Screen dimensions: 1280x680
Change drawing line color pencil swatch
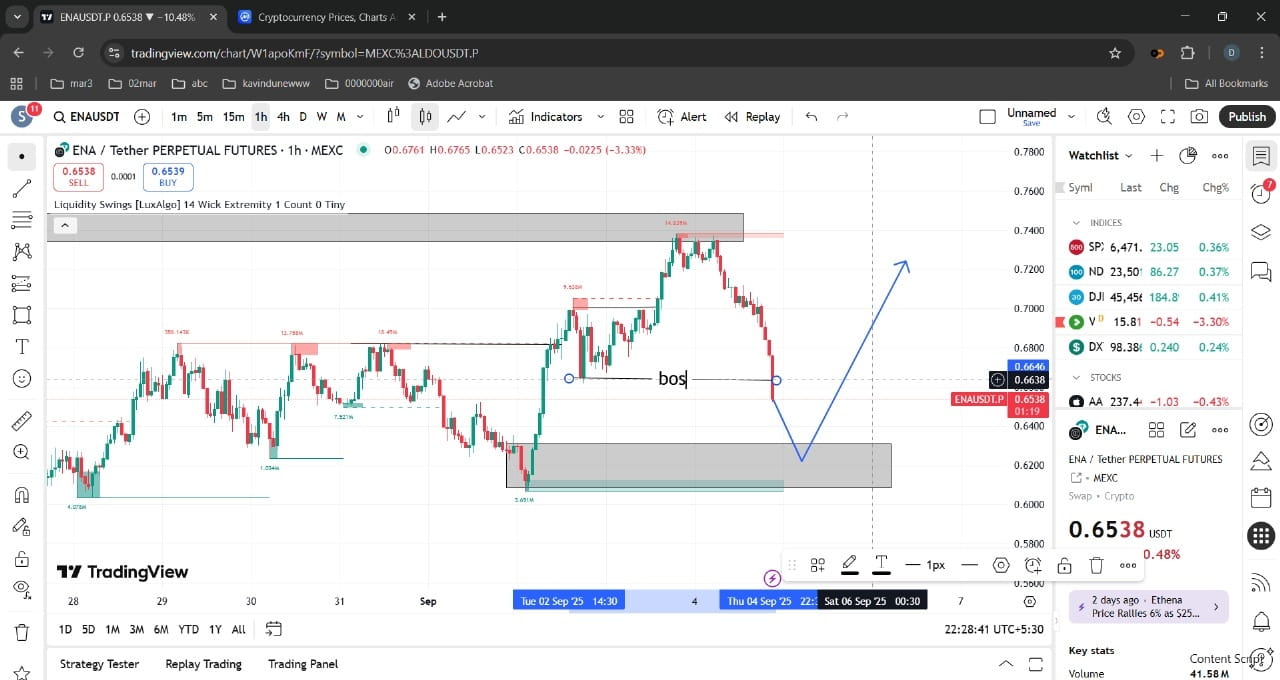click(x=849, y=565)
